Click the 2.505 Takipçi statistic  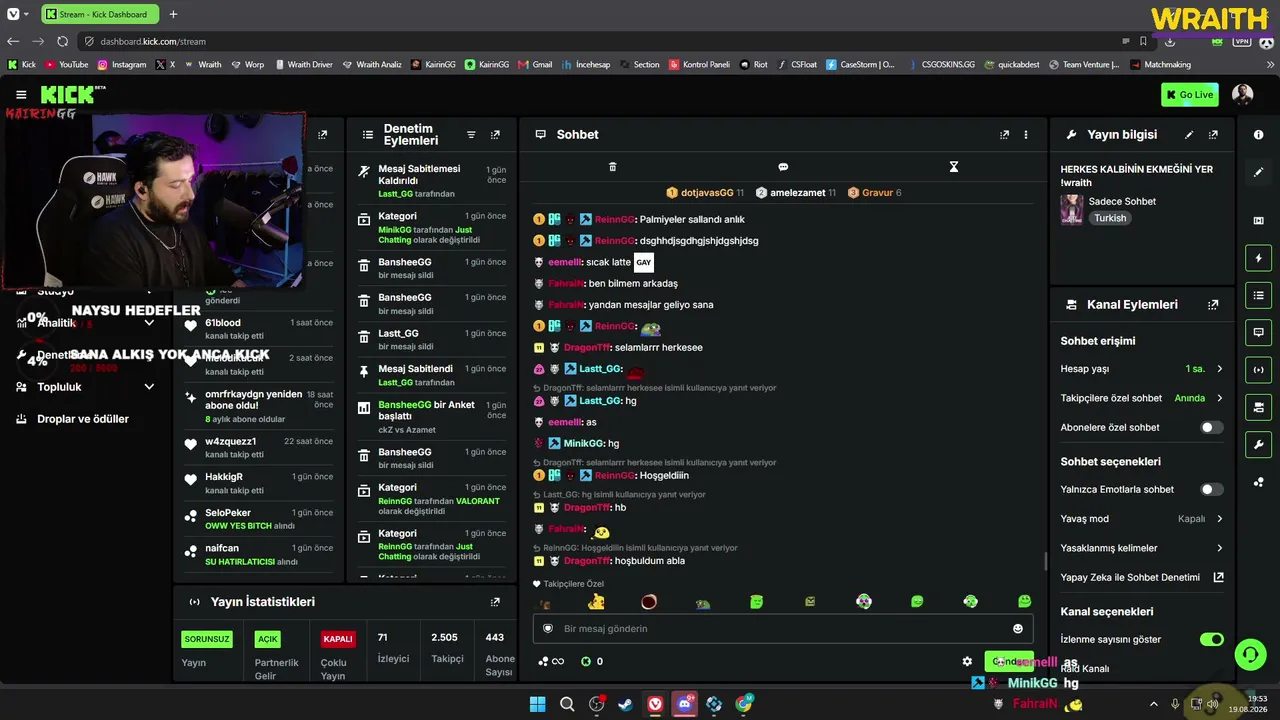tap(446, 648)
